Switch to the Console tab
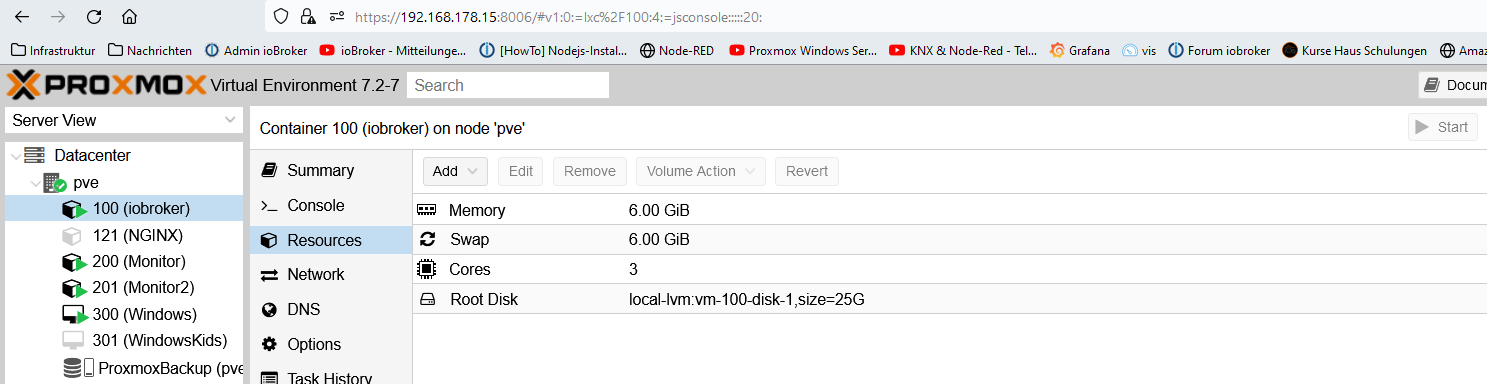 pyautogui.click(x=331, y=206)
